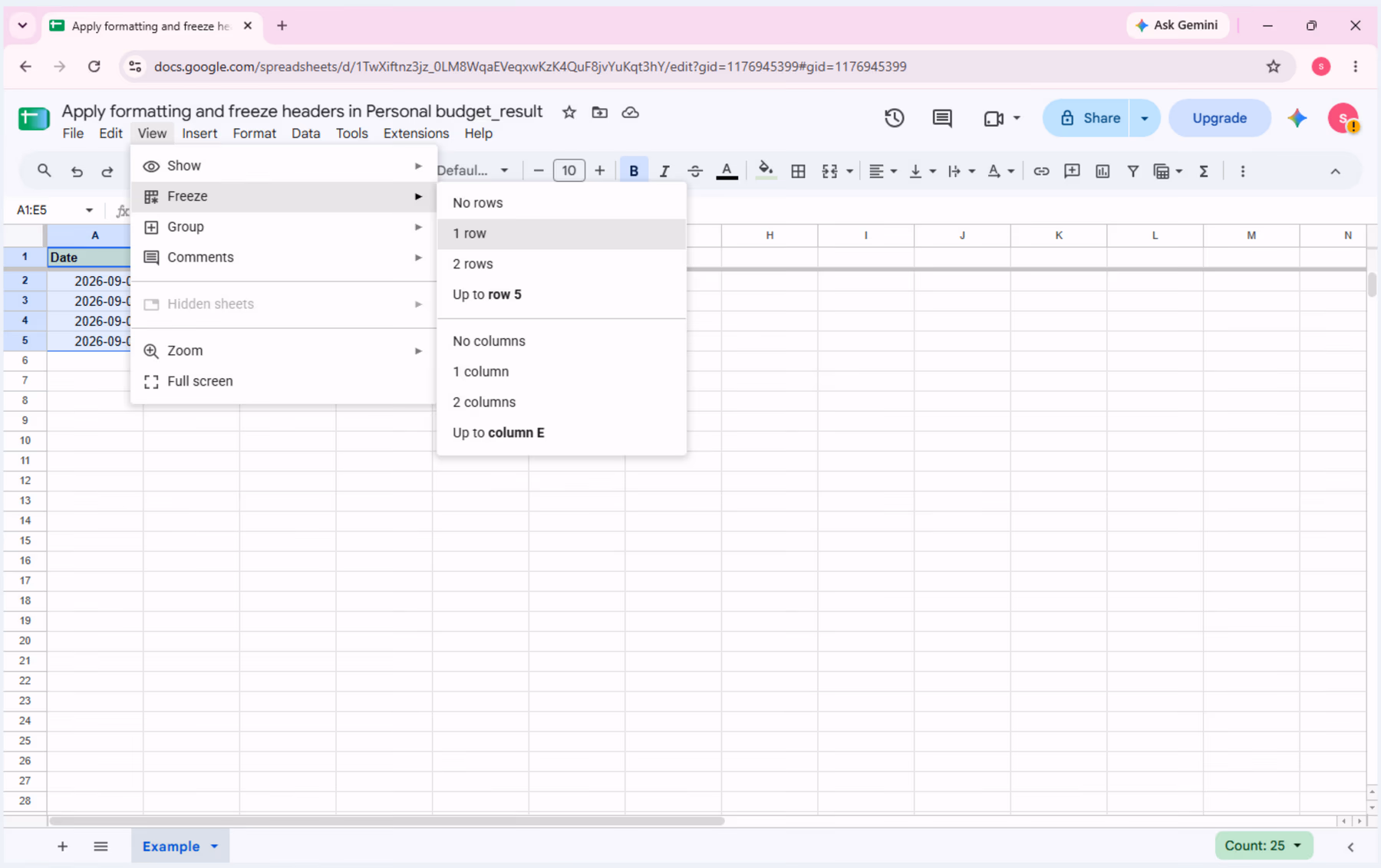Select 1 row freeze option
This screenshot has height=868, width=1381.
(562, 233)
